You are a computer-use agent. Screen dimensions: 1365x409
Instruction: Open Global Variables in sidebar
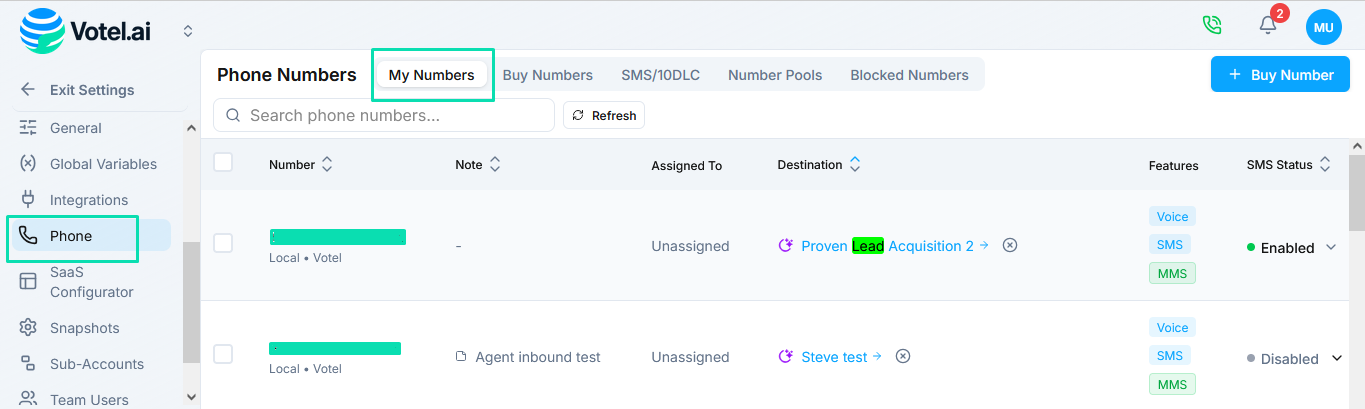tap(103, 164)
